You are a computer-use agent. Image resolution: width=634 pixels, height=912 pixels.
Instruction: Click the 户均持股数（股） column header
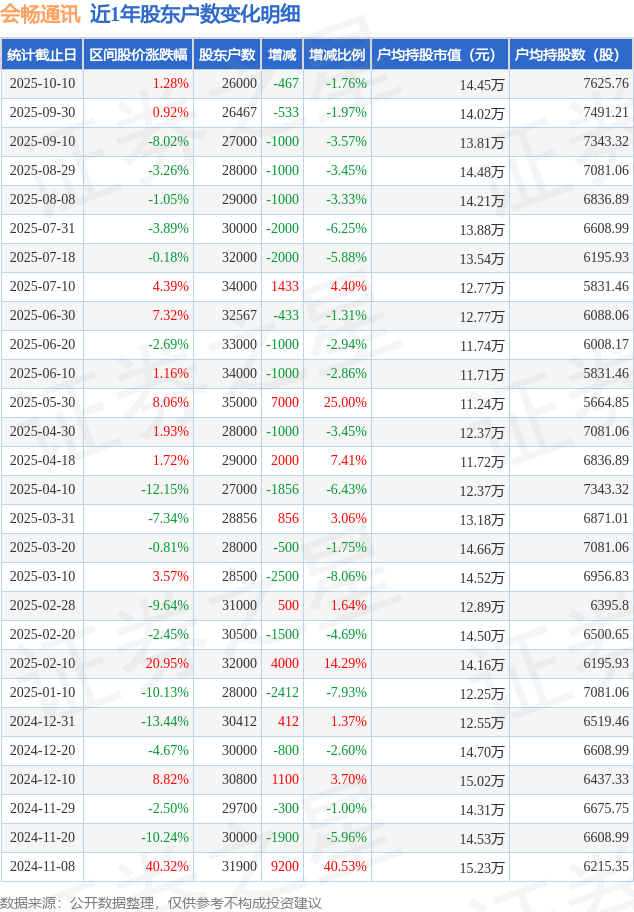point(571,55)
